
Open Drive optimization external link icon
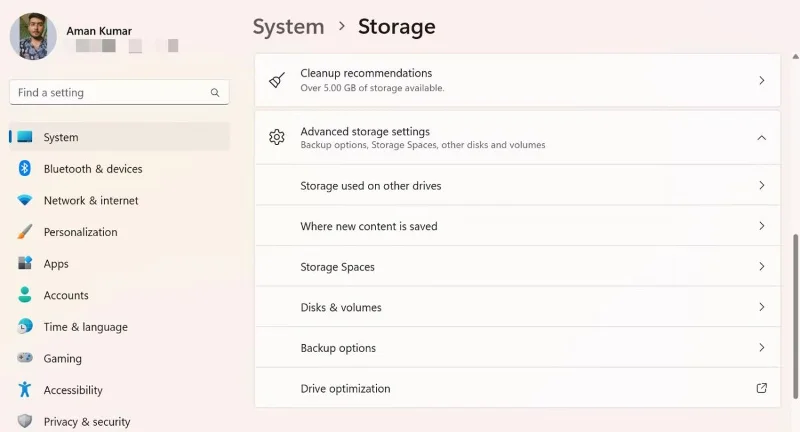pos(761,388)
